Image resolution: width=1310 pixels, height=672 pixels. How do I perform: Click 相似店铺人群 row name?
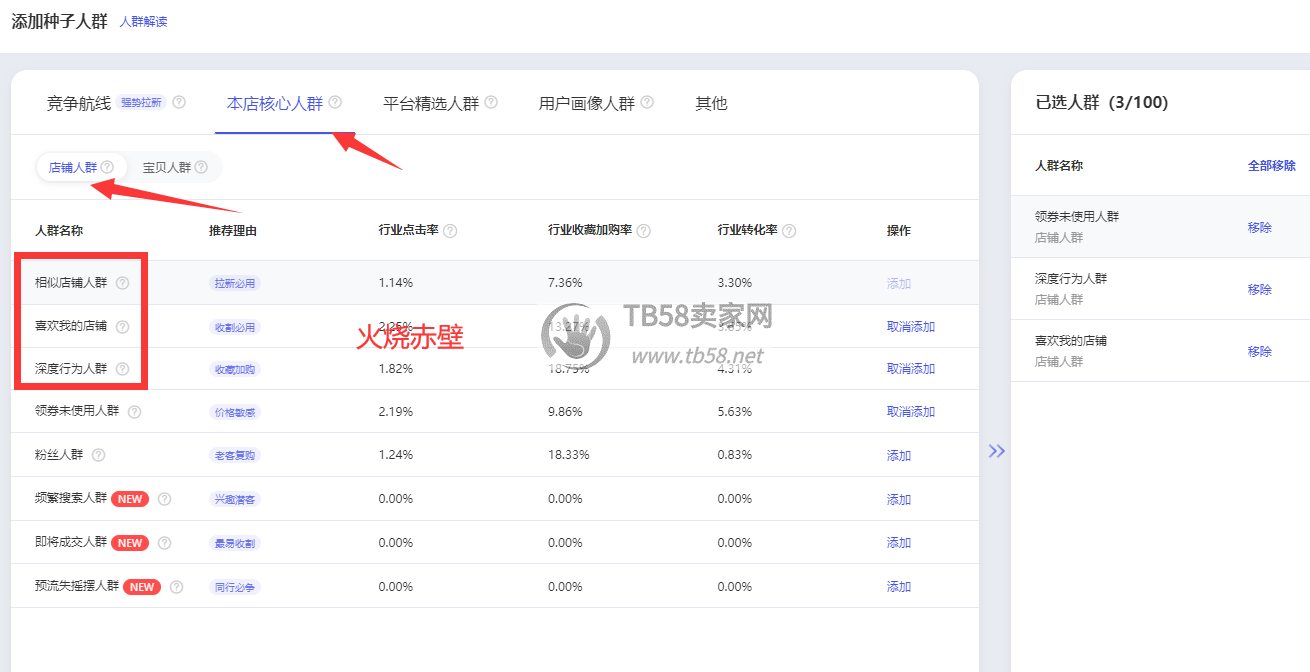[71, 283]
